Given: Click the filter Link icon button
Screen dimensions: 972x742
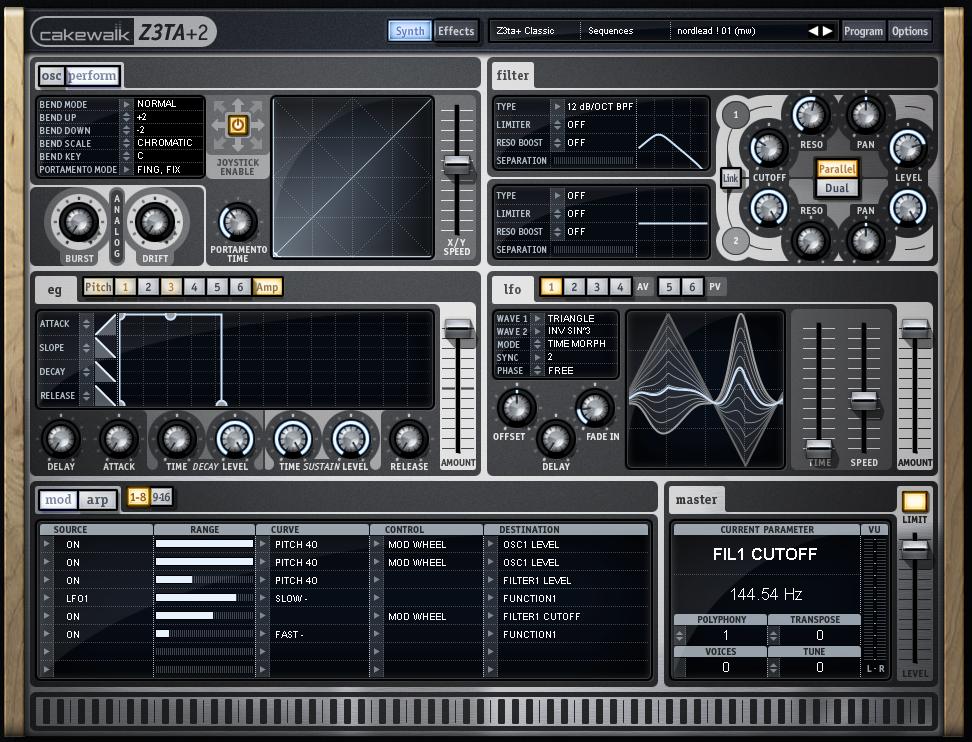Looking at the screenshot, I should click(731, 178).
